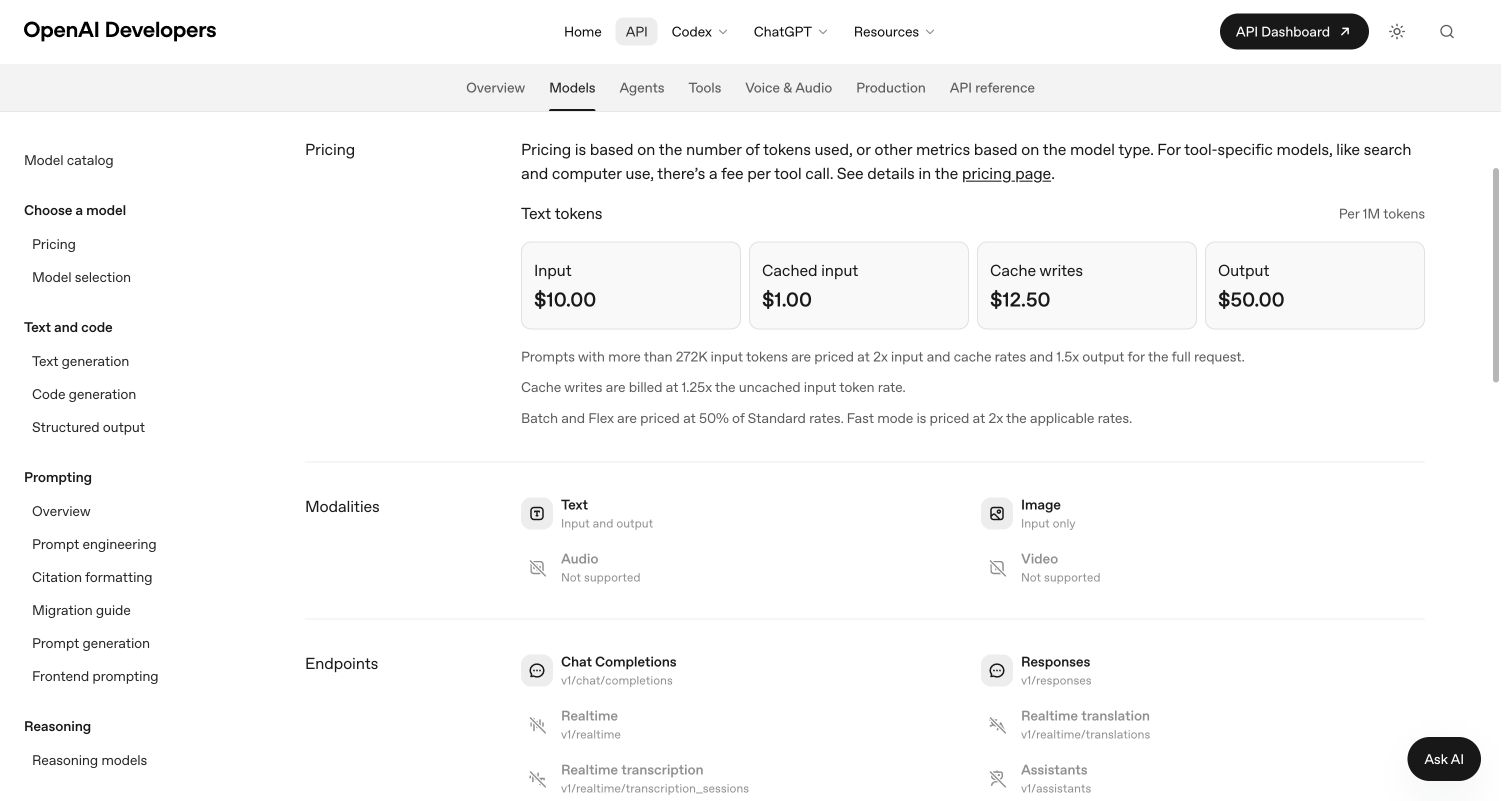Click the Responses endpoint icon

pyautogui.click(x=997, y=671)
